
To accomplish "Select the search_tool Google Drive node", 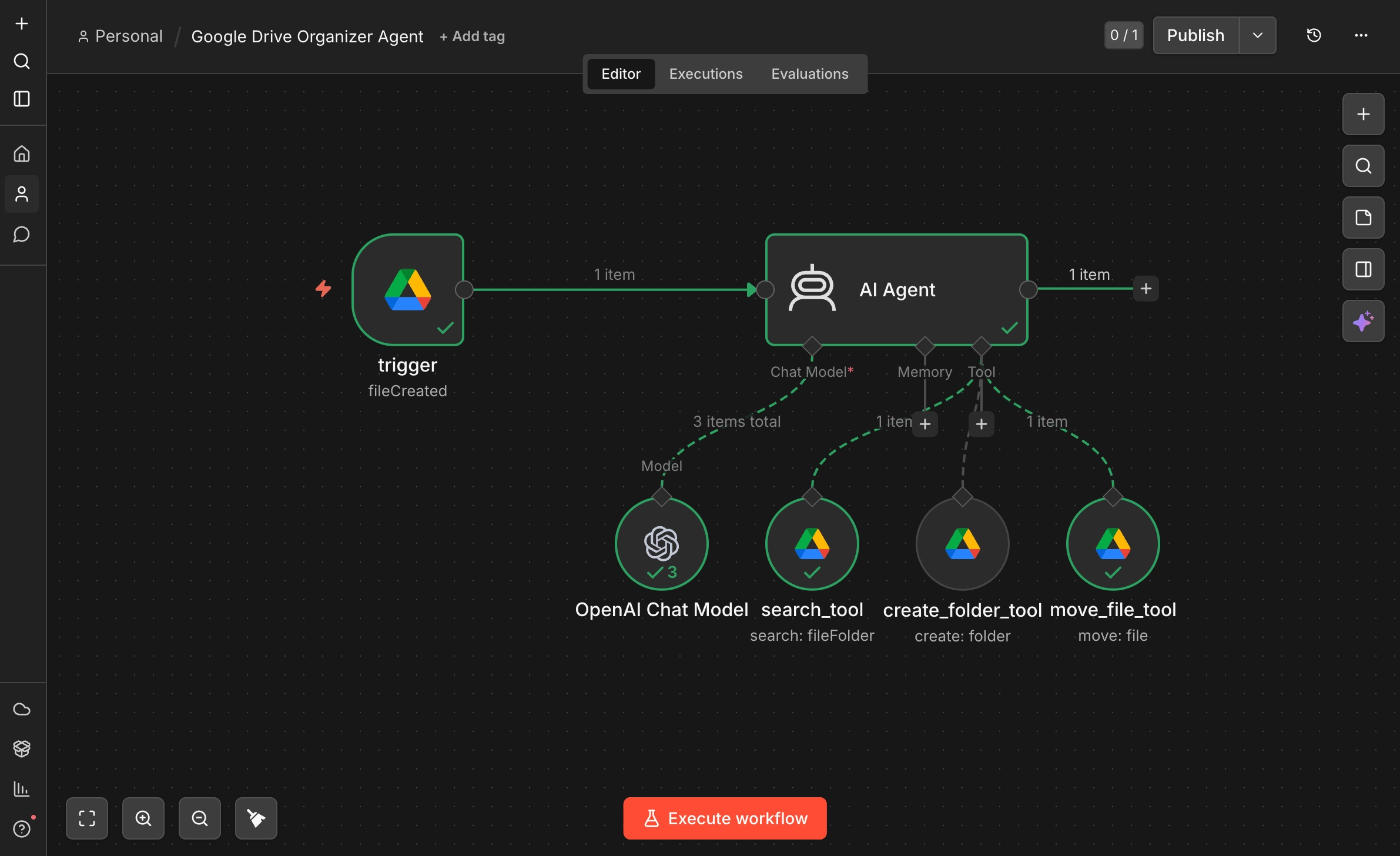I will pos(812,544).
